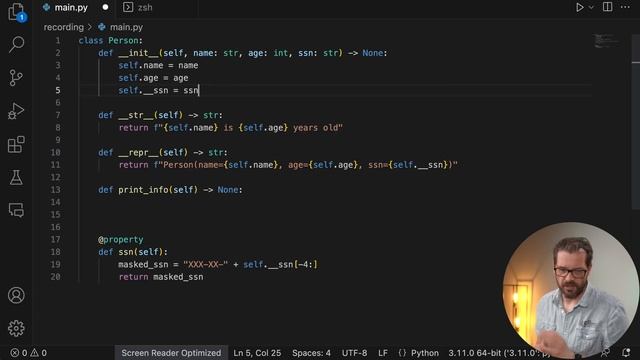Change indentation via Spaces: 4
The width and height of the screenshot is (640, 360).
311,353
